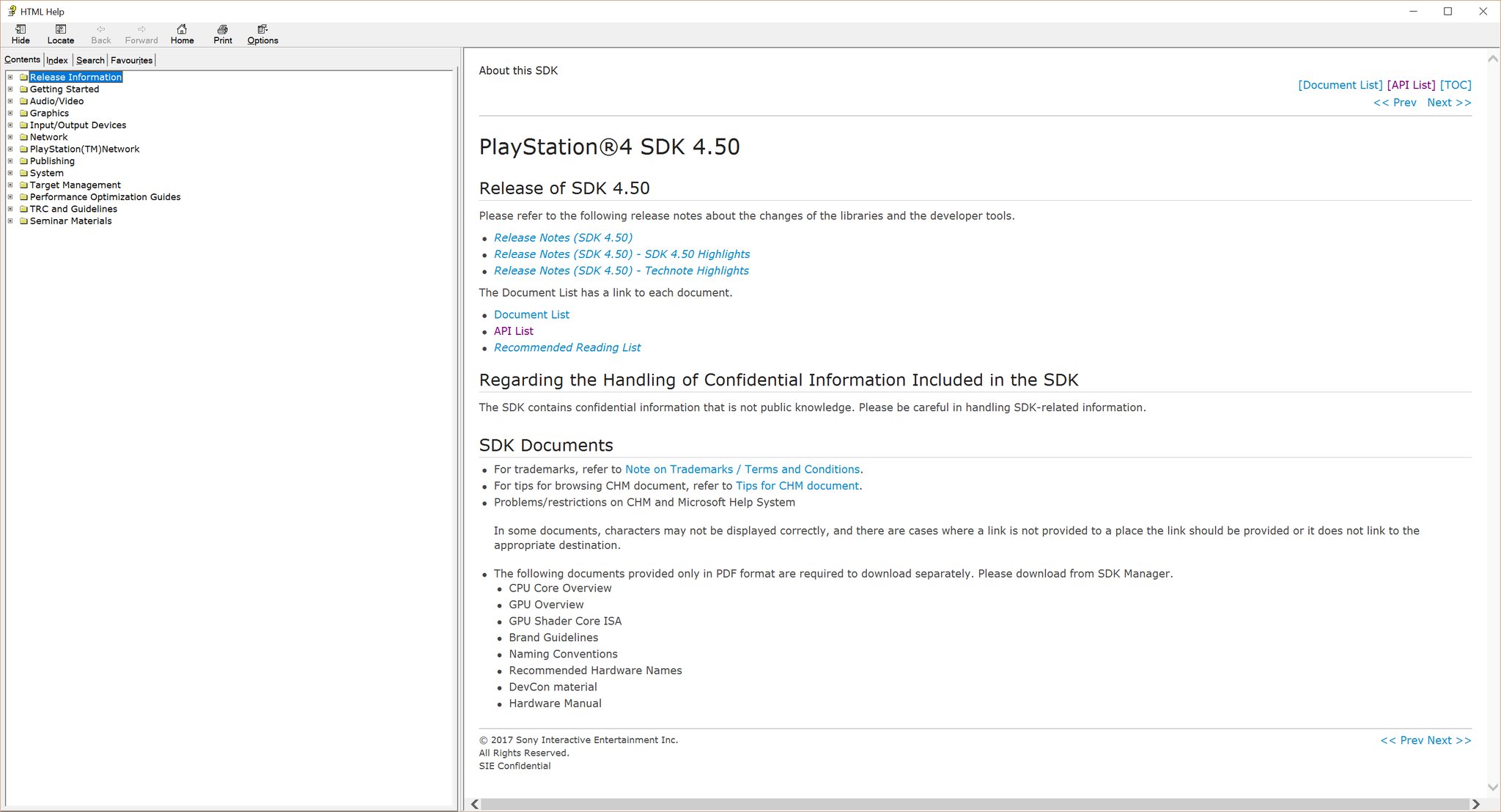Screen dimensions: 1501x812
Task: Select the Network folder icon
Action: click(x=23, y=137)
